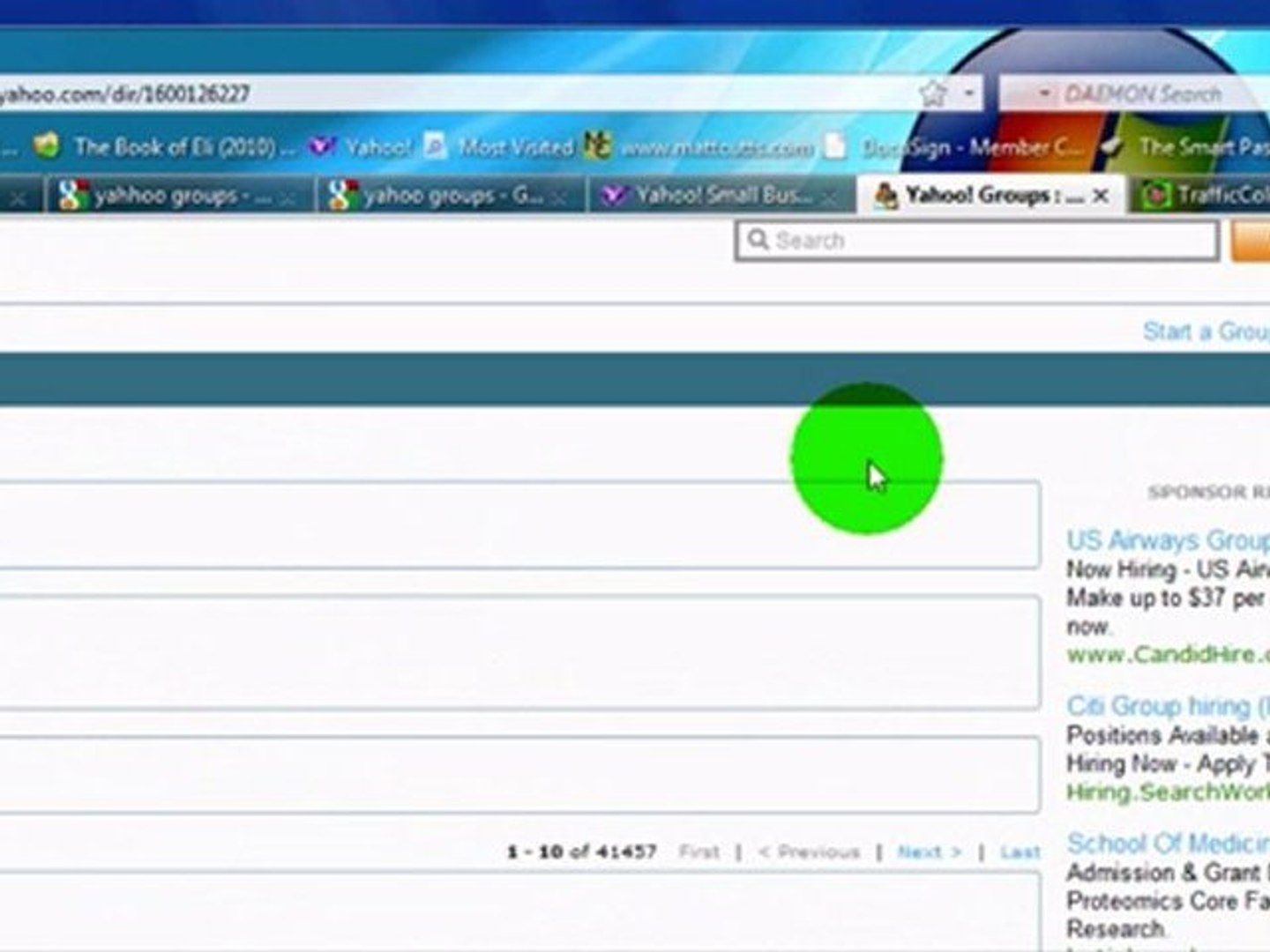Click the Yahoo! Groups tab favicon
Screen dimensions: 1270x952
[x=885, y=195]
